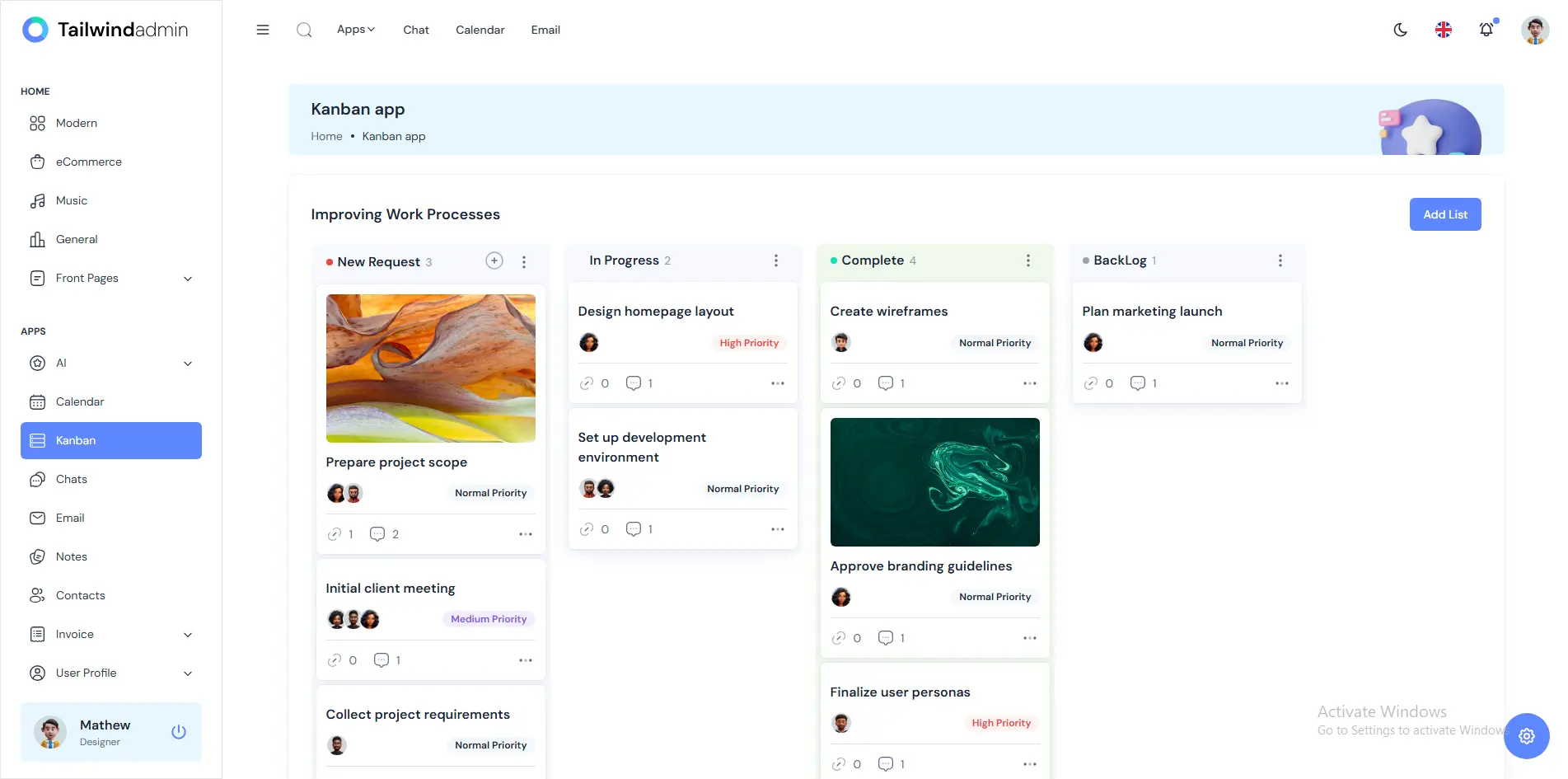Screen dimensions: 1568x779
Task: Click the assignee avatars on Initial client meeting
Action: tap(353, 619)
